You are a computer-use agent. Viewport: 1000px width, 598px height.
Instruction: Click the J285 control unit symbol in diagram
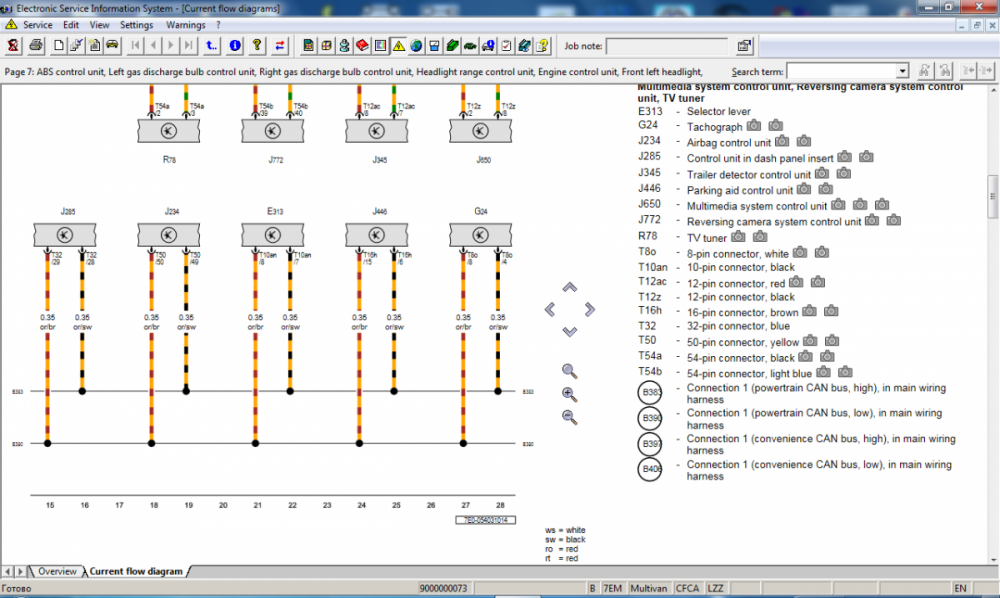coord(63,234)
